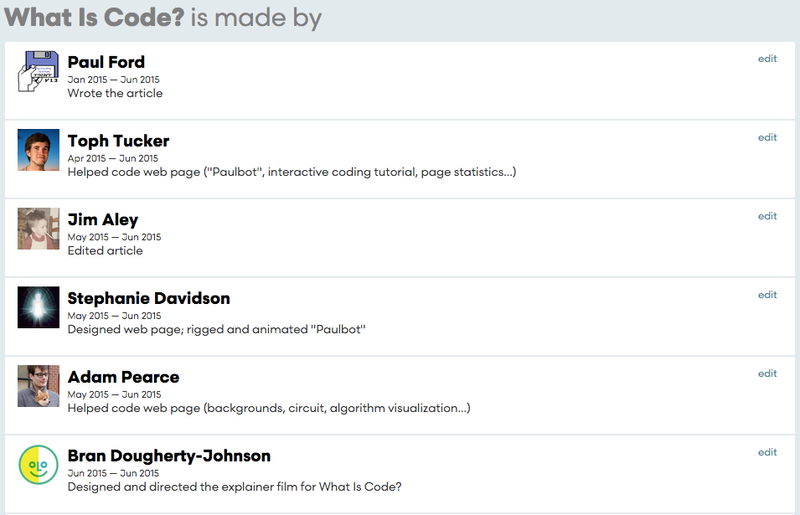Open Toph Tucker's profile photo

pyautogui.click(x=38, y=150)
